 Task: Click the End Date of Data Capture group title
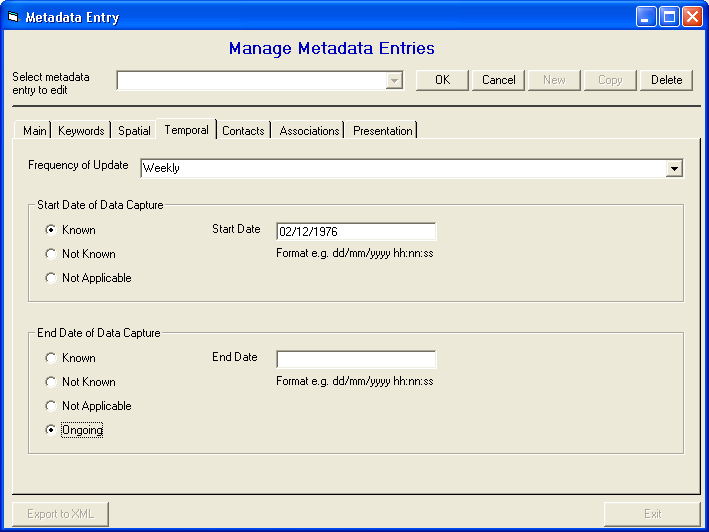[99, 333]
